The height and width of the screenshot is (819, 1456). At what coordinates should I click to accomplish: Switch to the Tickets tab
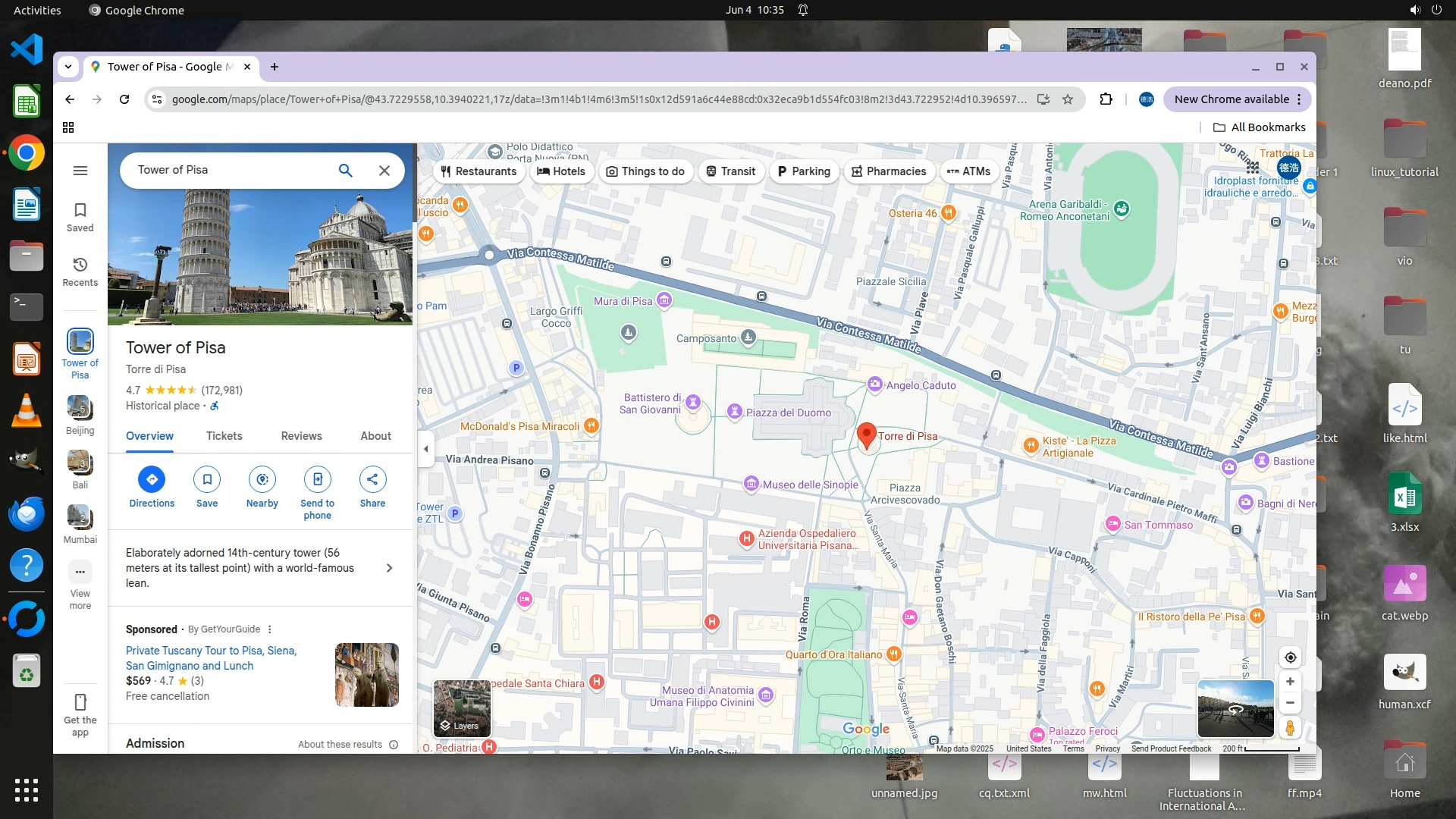point(224,436)
